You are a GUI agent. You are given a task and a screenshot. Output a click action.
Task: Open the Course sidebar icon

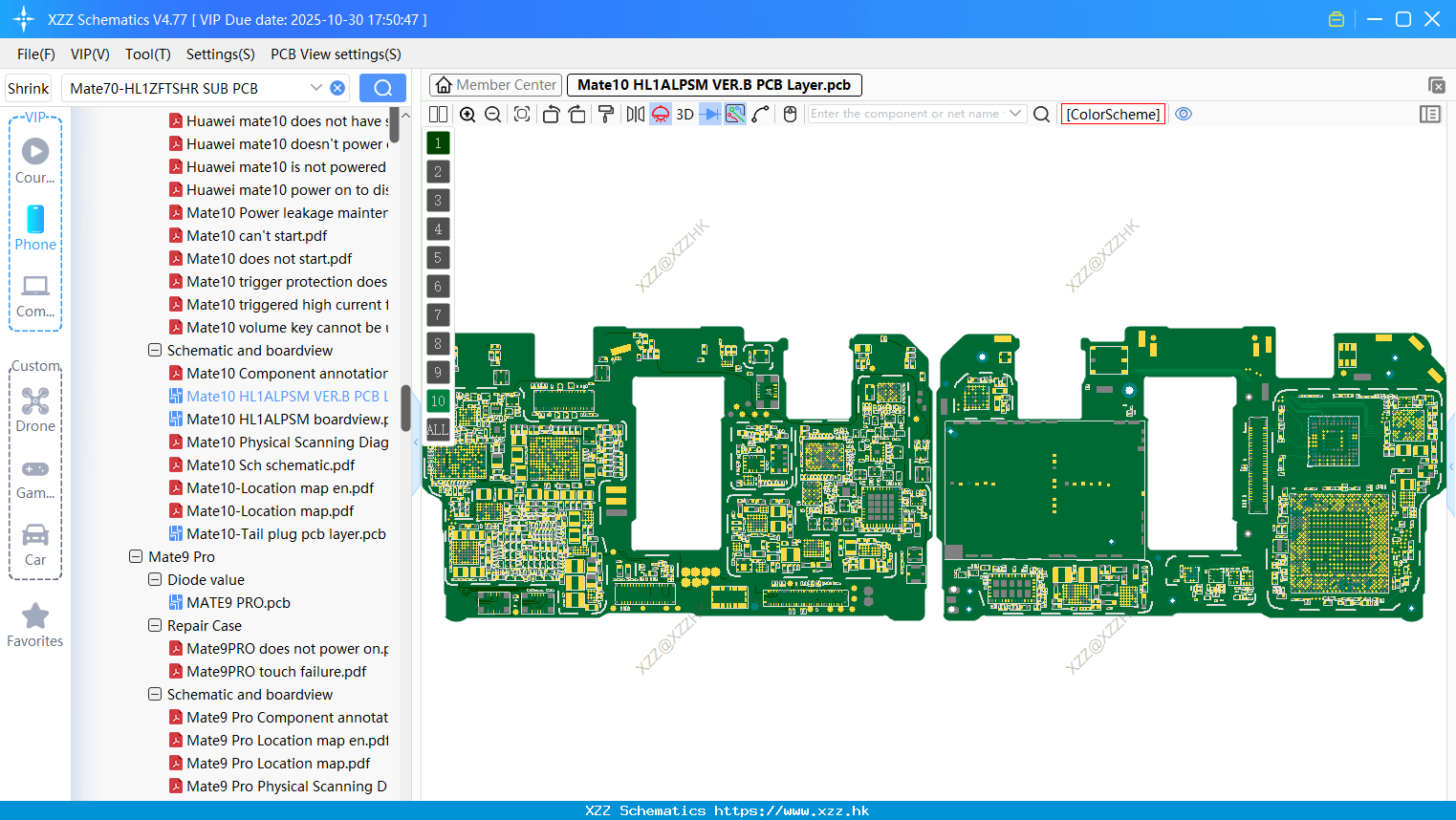coord(35,162)
